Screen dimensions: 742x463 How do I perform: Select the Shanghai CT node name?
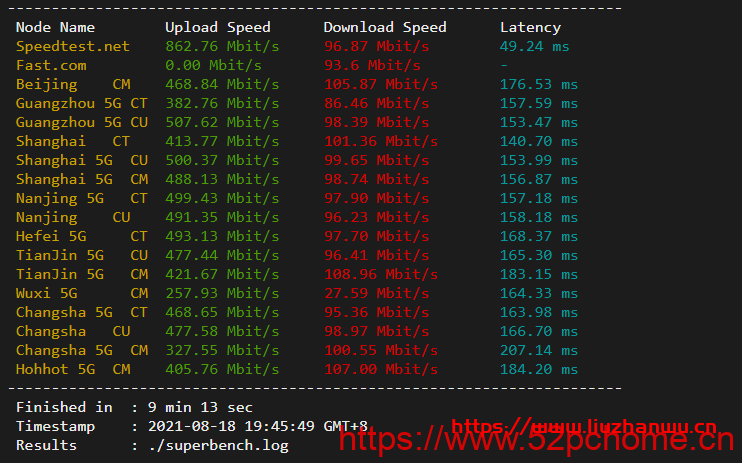click(73, 141)
